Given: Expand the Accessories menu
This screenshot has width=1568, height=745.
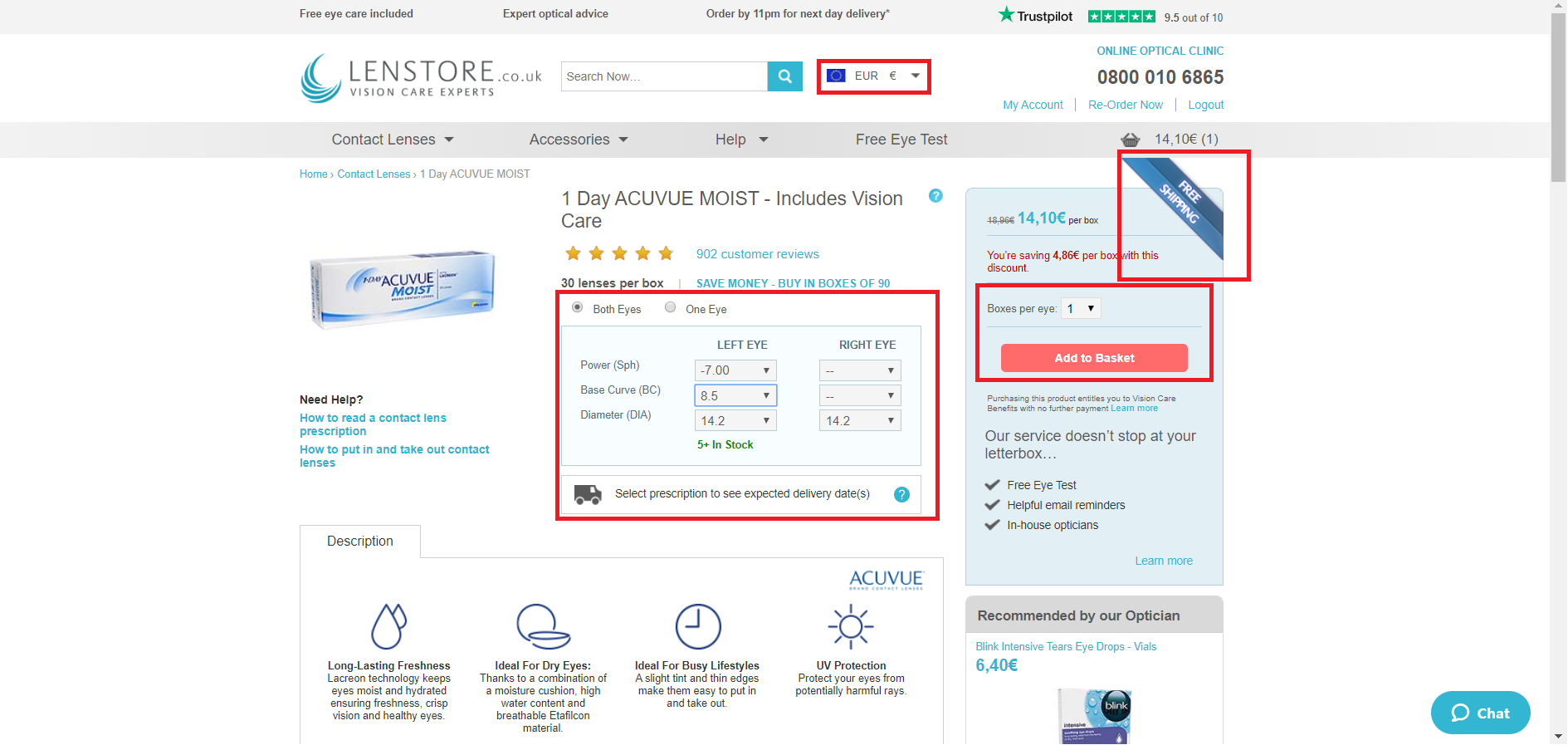Looking at the screenshot, I should click(x=579, y=140).
